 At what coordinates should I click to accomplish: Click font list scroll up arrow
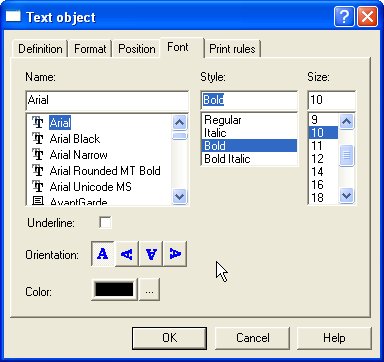(180, 122)
